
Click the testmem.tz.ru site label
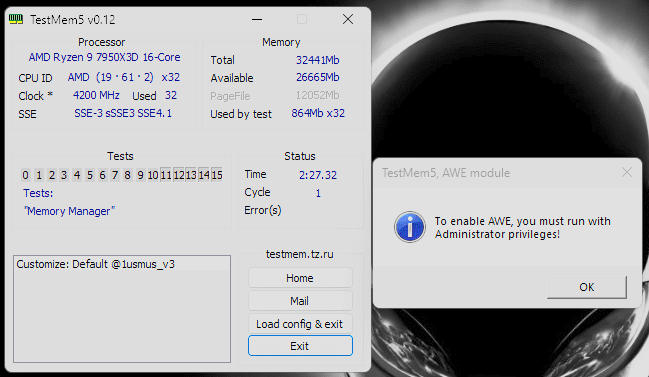(x=300, y=254)
